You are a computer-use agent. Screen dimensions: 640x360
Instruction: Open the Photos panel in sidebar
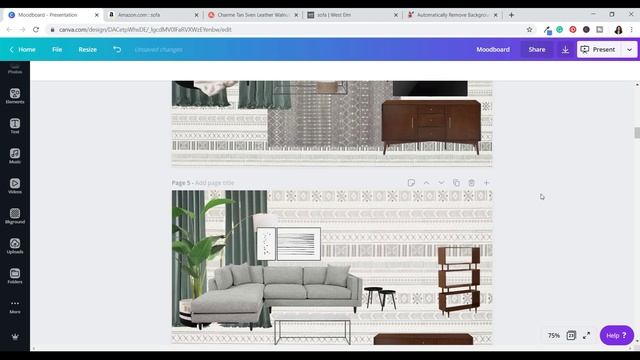pos(15,69)
